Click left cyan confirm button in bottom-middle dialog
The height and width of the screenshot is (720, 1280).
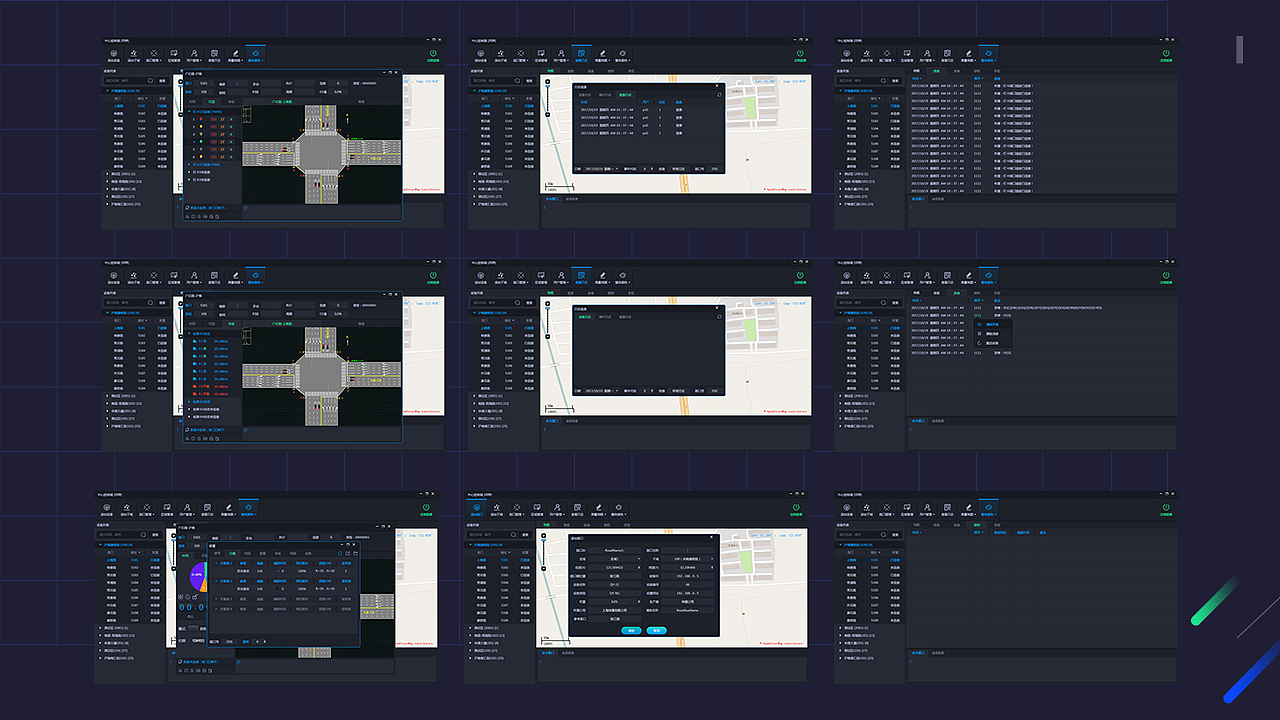(x=631, y=630)
